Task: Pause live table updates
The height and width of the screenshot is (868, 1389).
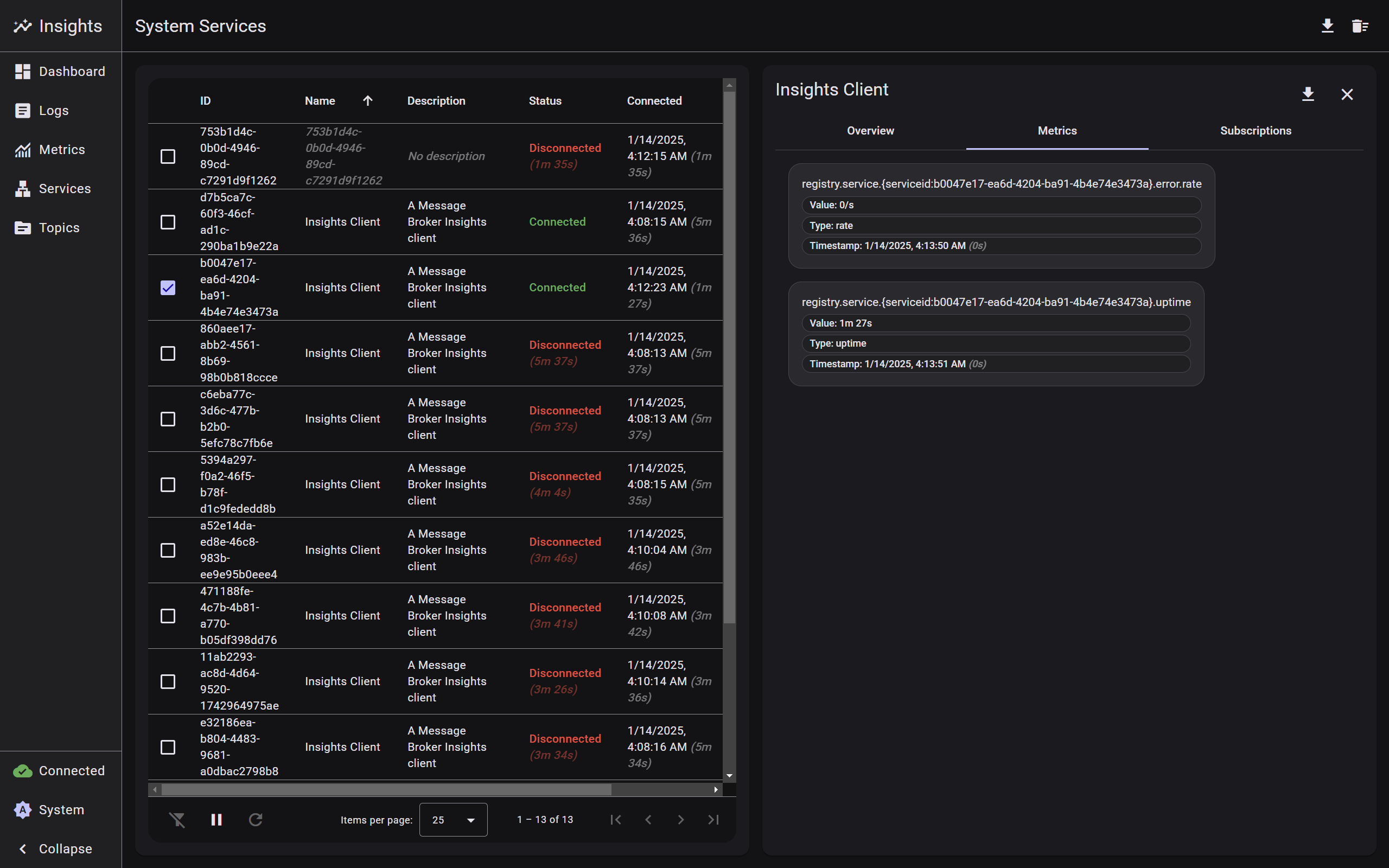Action: [216, 819]
